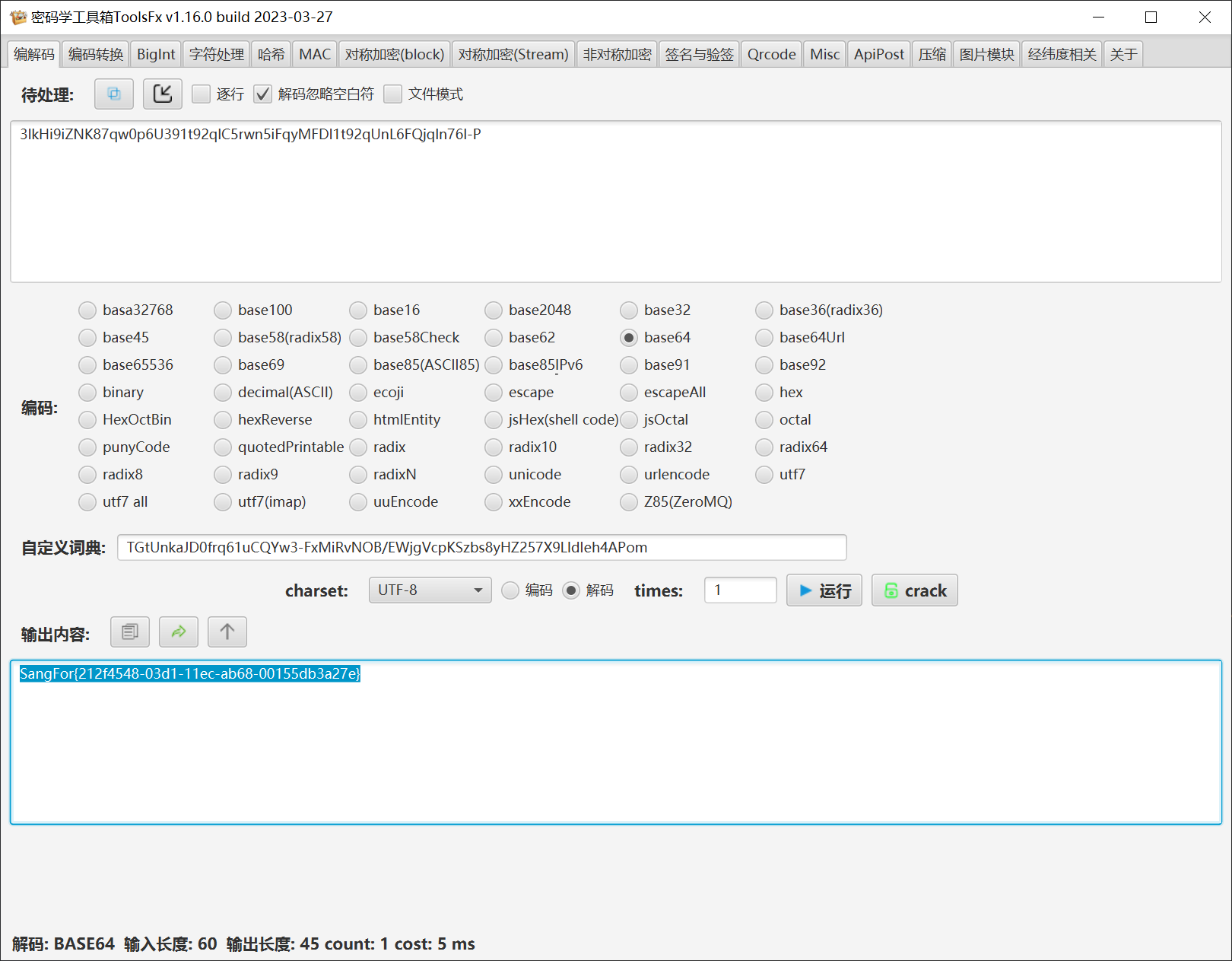Select the uuEncode radio button
The image size is (1232, 961).
(358, 501)
